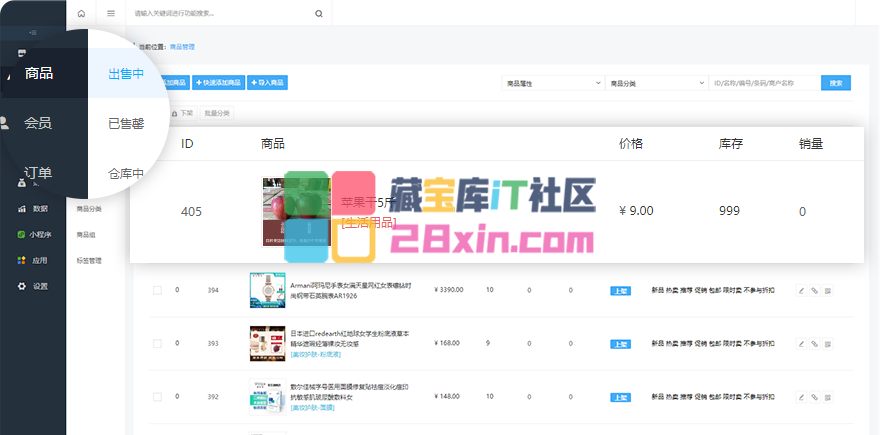Screen dimensions: 880x435
Task: Select 商品分类 in the sub-menu
Action: coord(89,209)
